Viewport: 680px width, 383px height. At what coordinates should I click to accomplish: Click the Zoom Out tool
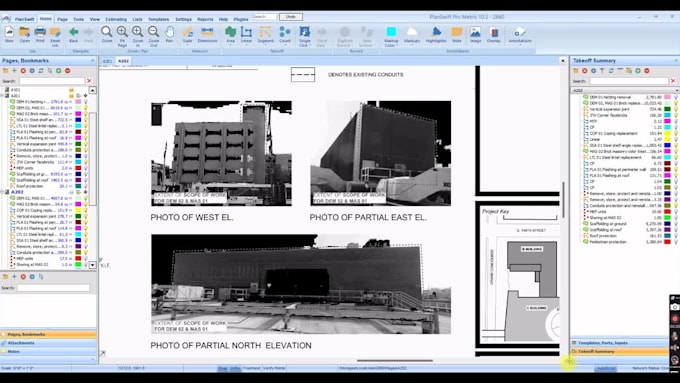point(154,36)
